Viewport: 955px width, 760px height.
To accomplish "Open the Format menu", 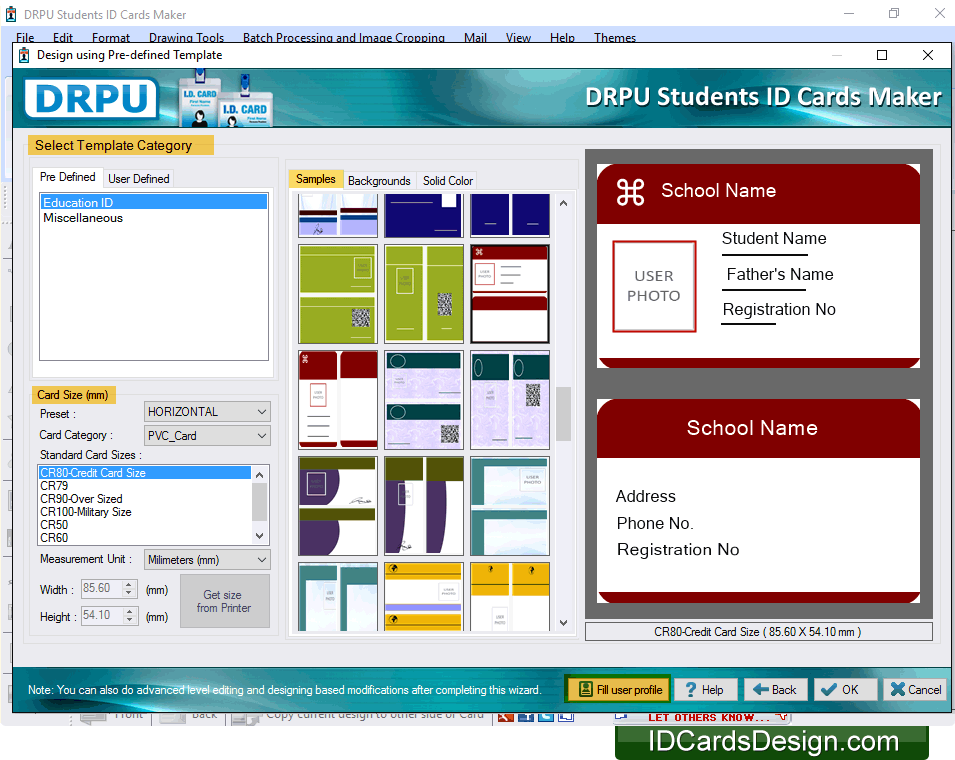I will pyautogui.click(x=111, y=38).
